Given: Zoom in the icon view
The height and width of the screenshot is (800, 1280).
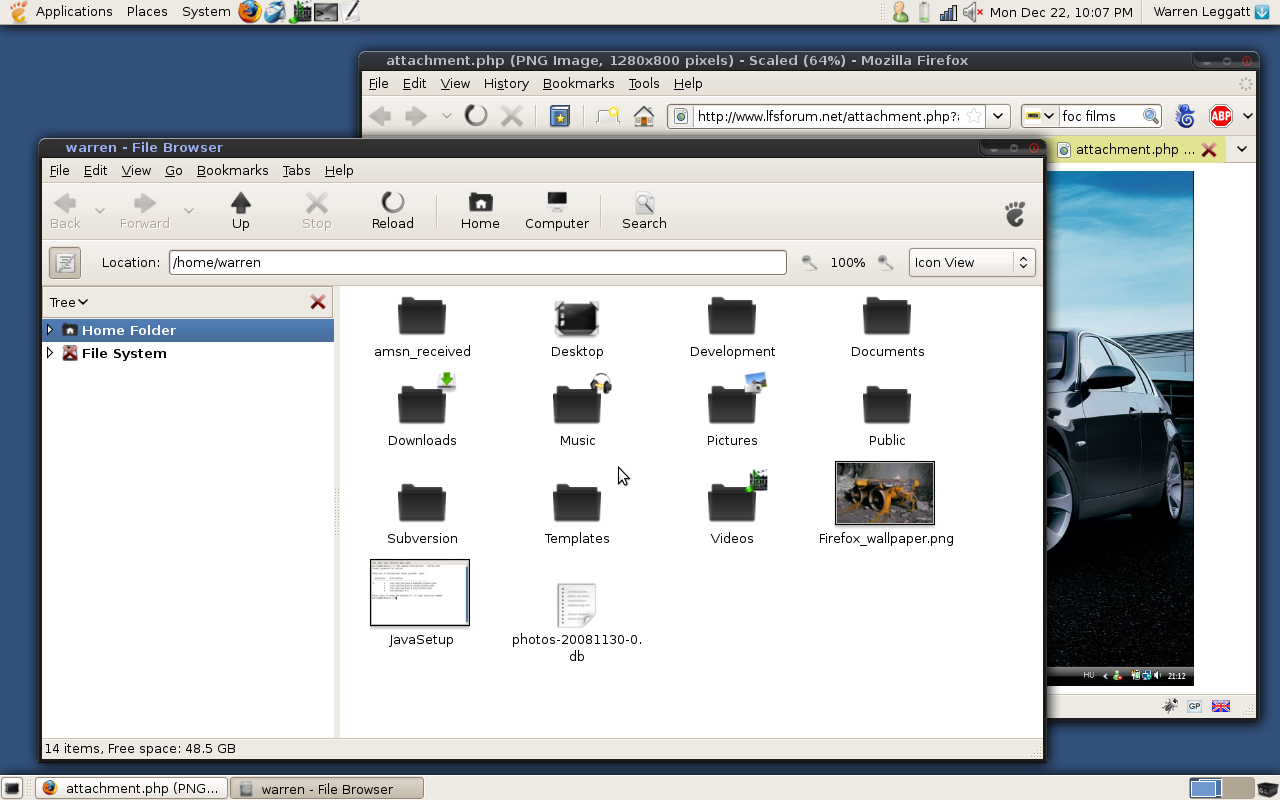Looking at the screenshot, I should click(x=885, y=262).
